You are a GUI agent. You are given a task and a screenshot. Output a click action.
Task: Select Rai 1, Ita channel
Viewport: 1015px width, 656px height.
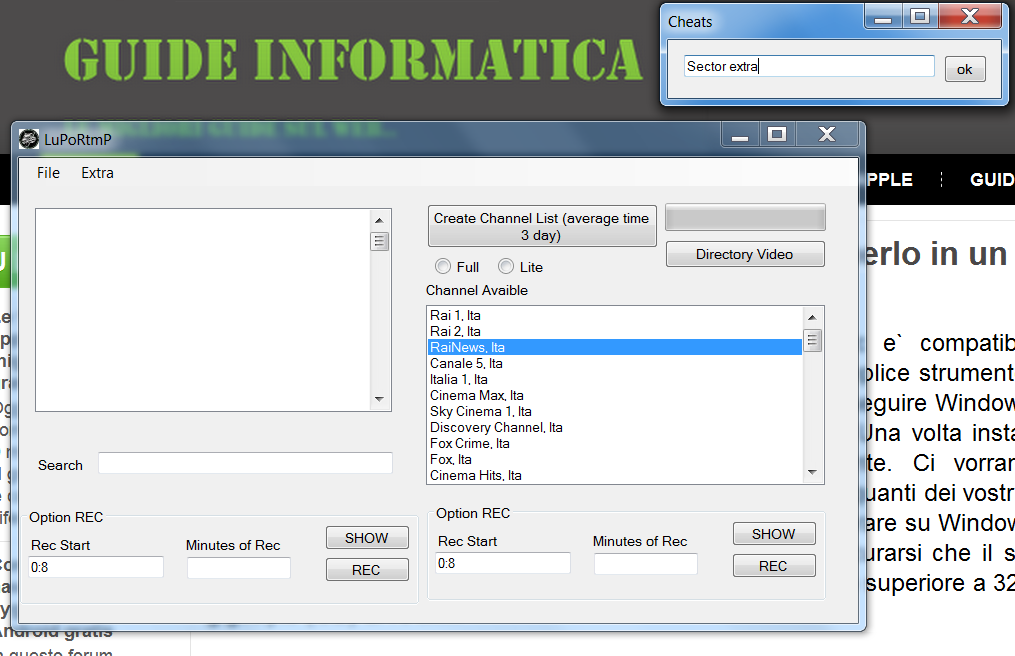click(615, 315)
